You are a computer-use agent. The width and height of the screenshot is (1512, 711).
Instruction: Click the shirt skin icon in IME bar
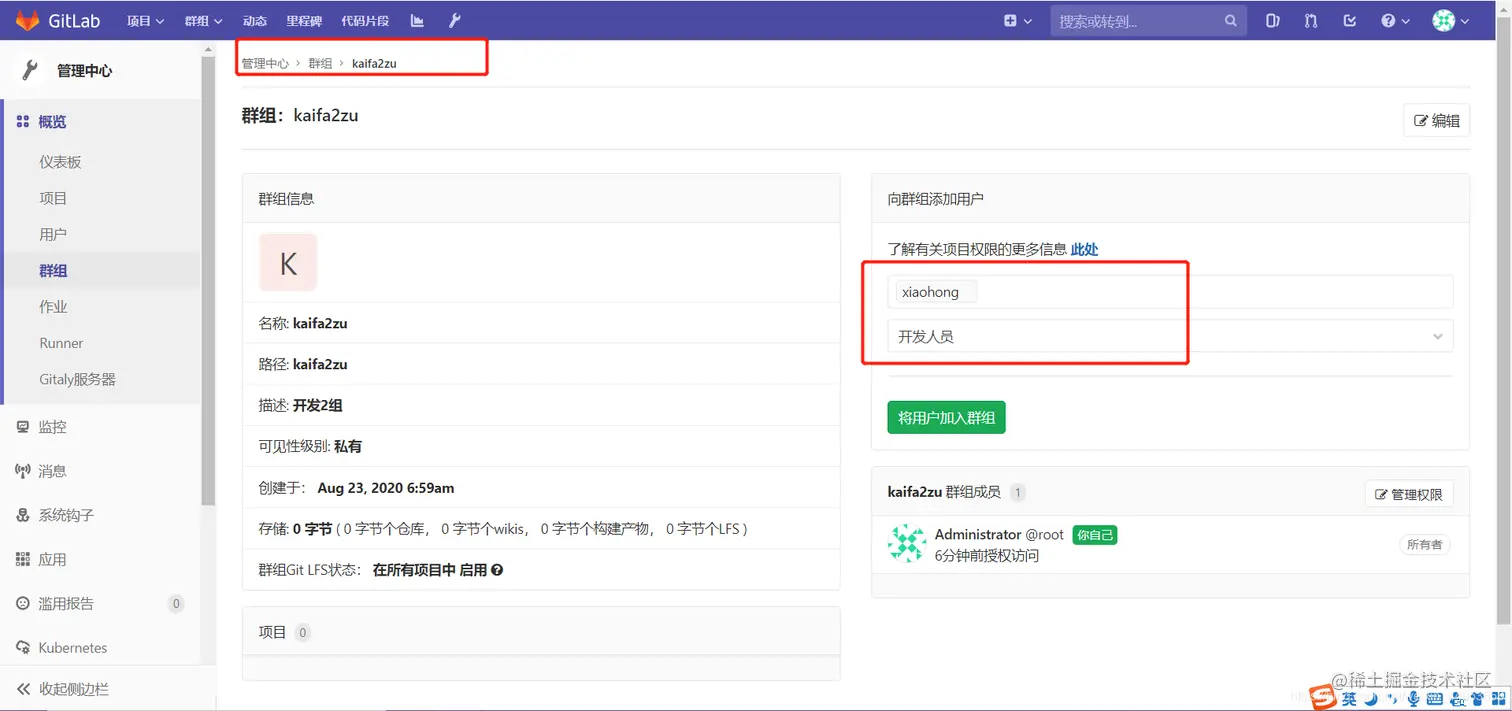pos(1477,698)
